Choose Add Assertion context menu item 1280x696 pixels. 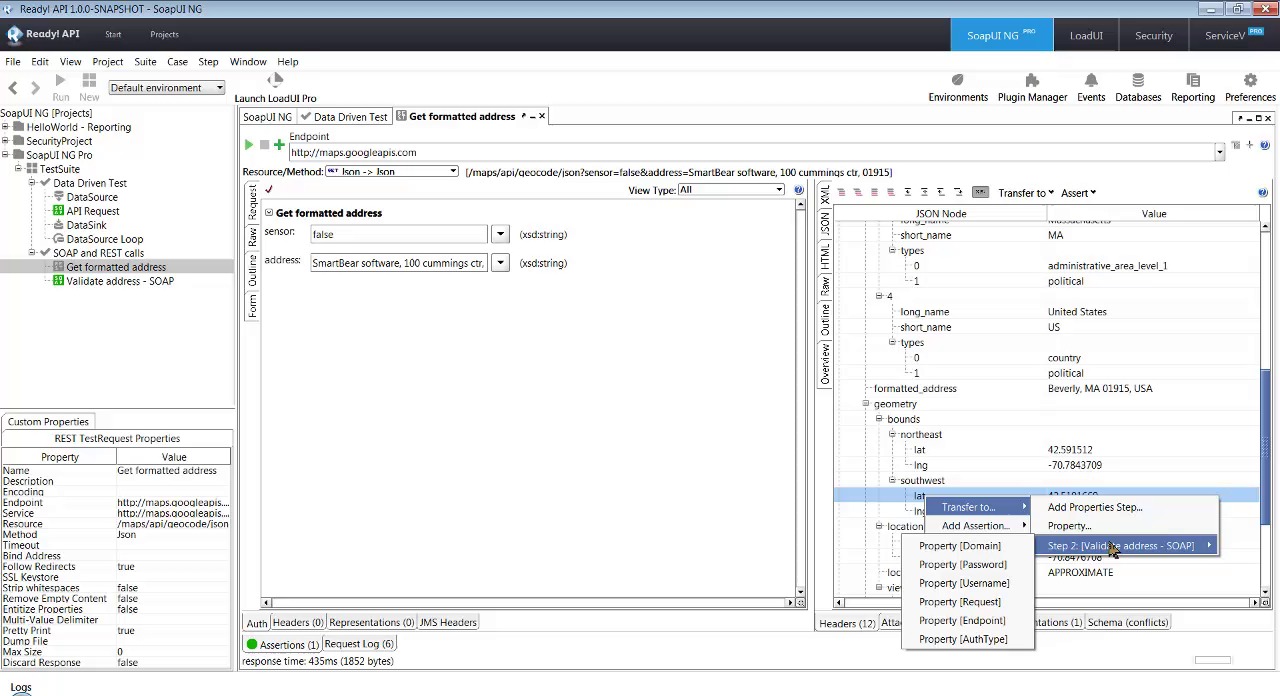pos(976,526)
